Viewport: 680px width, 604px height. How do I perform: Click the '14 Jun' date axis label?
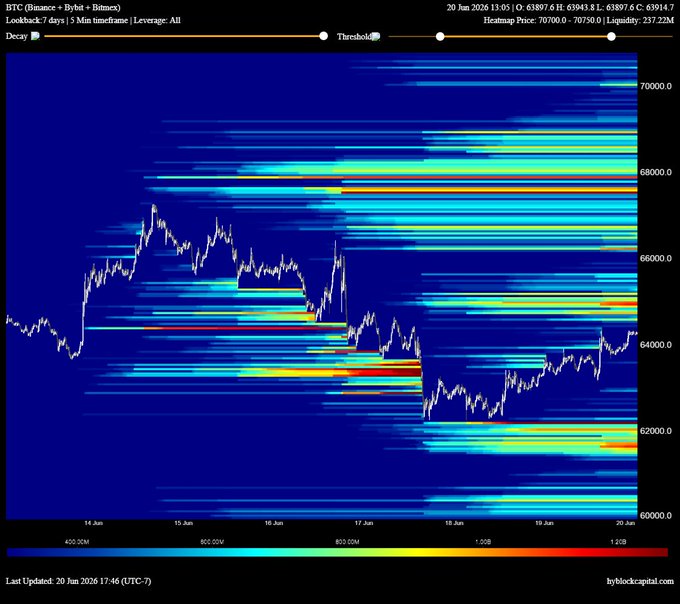click(93, 523)
